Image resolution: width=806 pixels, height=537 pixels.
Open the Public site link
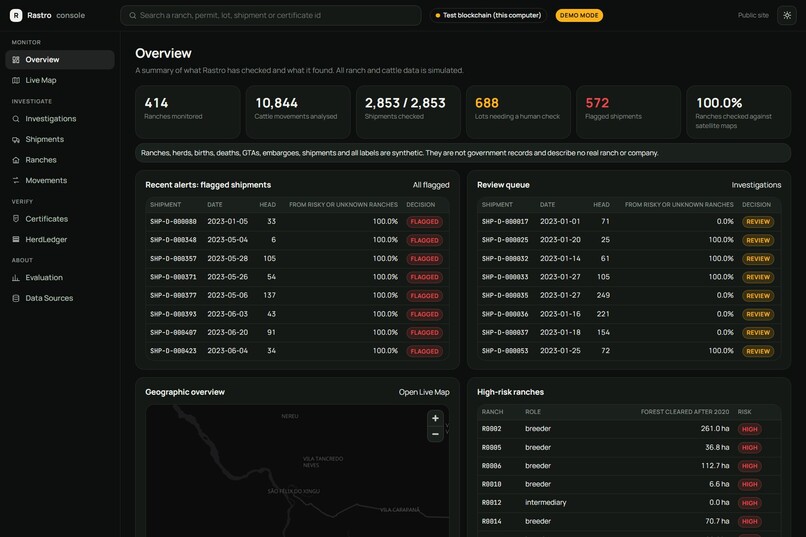[x=753, y=15]
